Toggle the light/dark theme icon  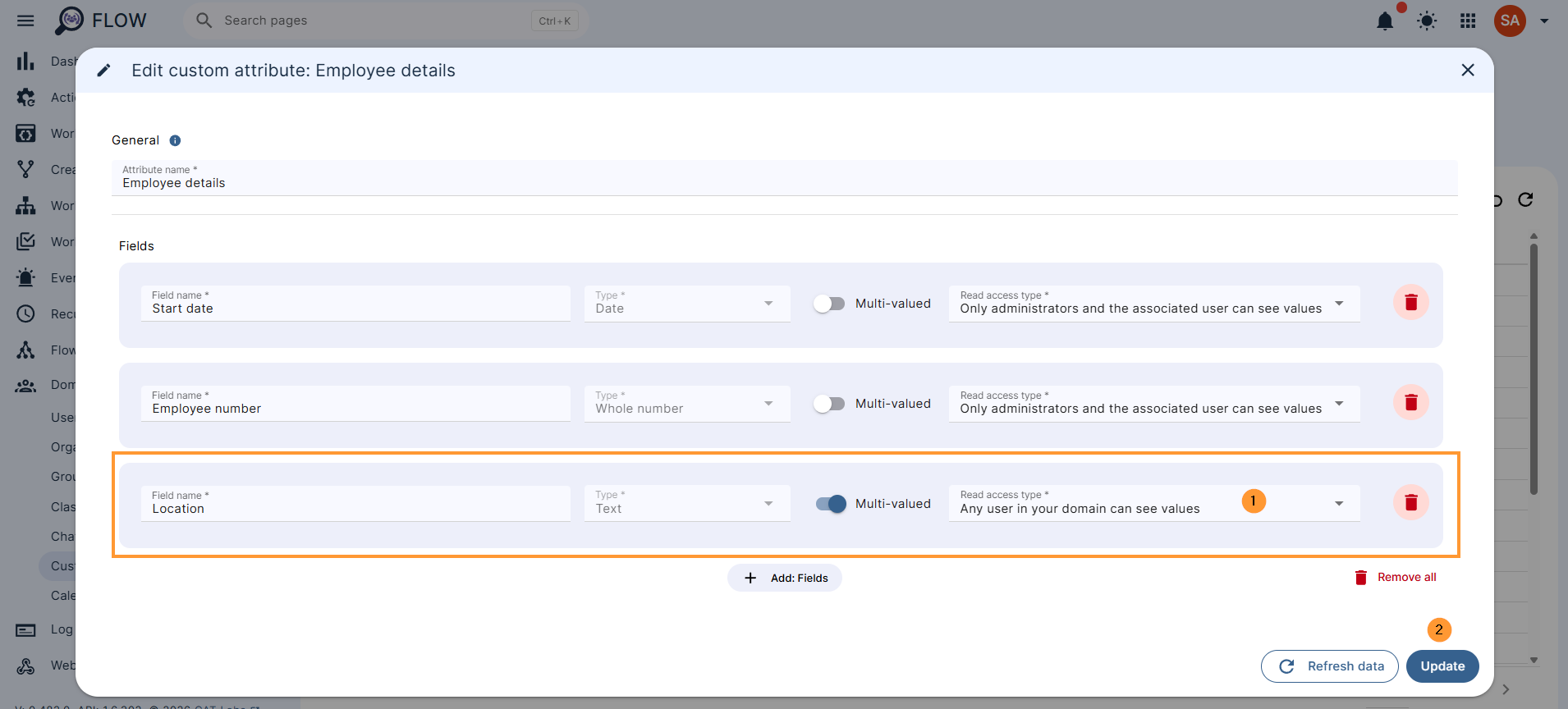point(1427,21)
